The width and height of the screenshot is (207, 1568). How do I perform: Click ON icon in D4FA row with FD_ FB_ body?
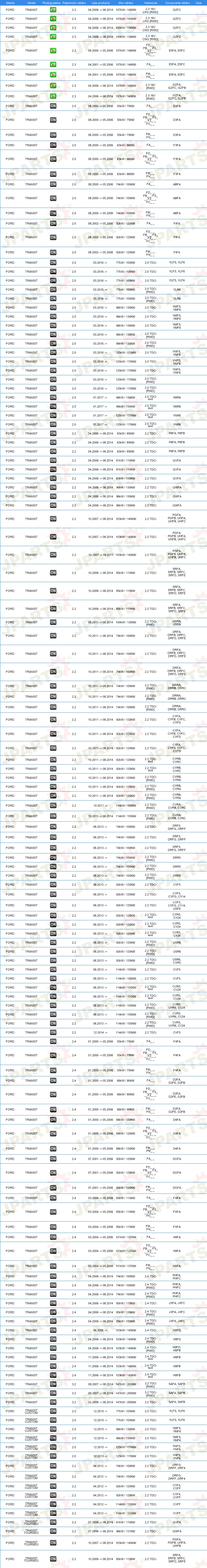coord(53,1133)
